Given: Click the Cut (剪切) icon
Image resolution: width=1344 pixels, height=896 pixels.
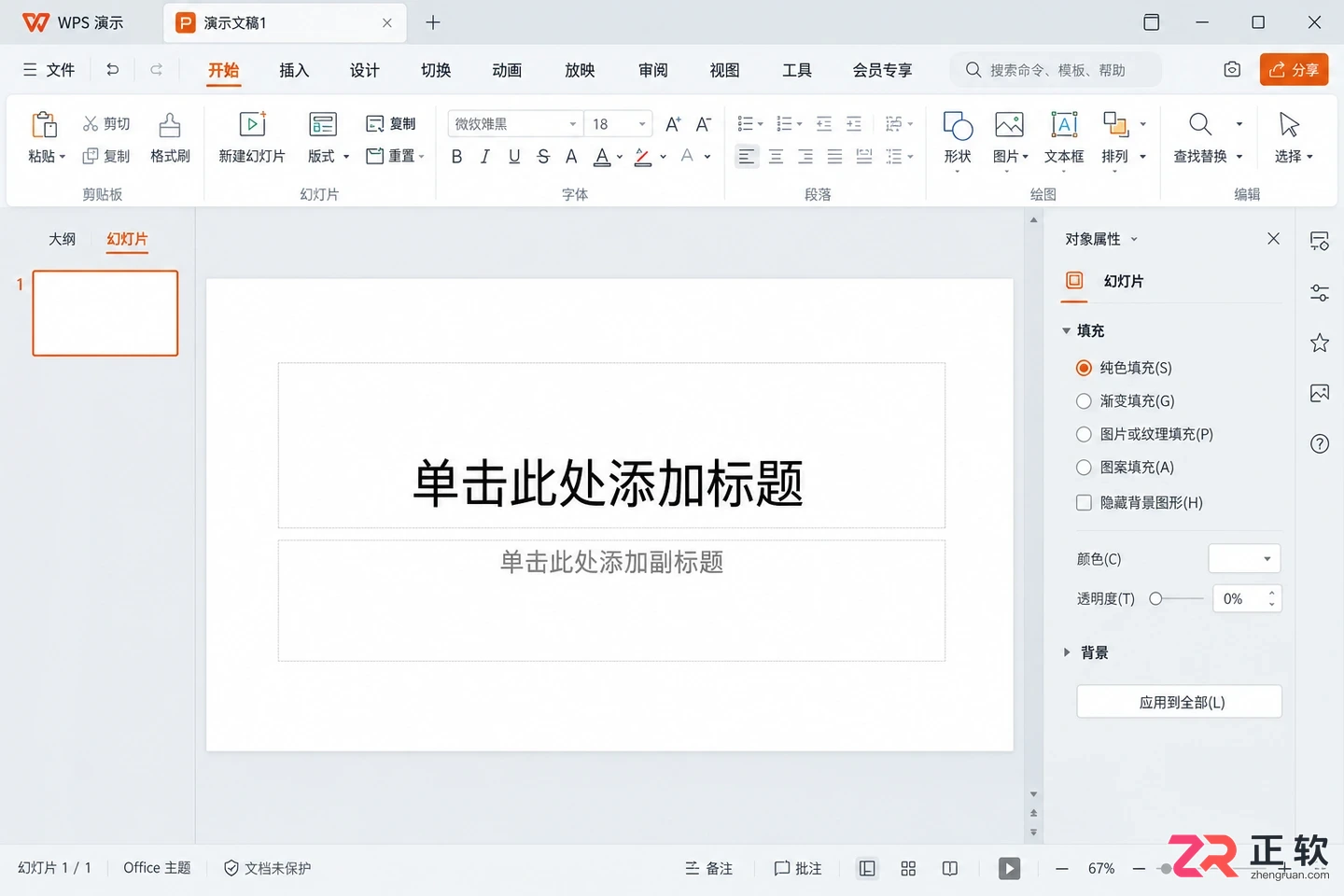Looking at the screenshot, I should (105, 123).
